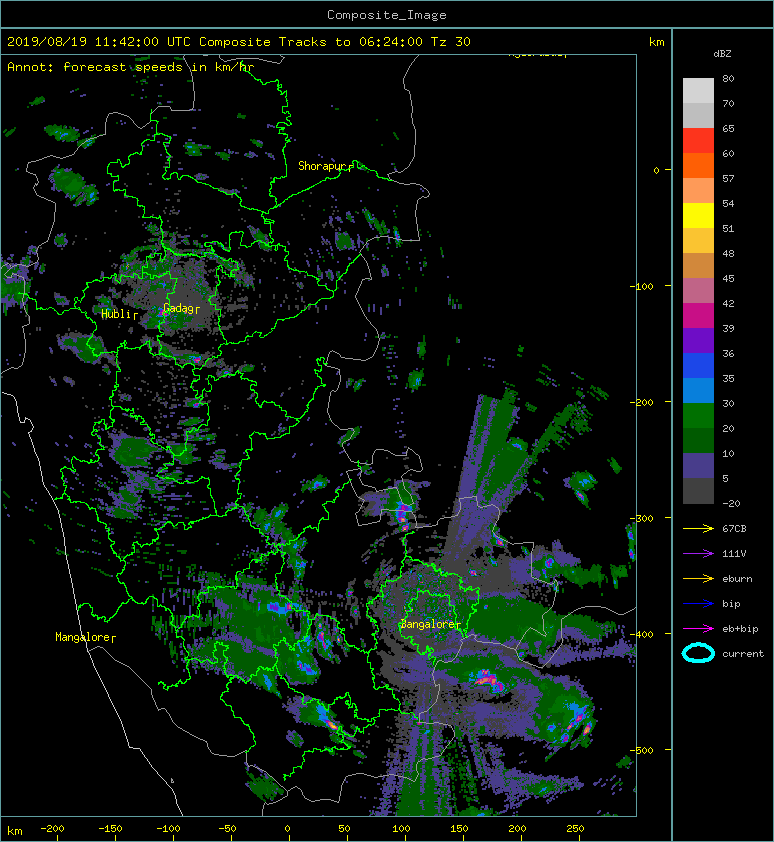Click the -100 tick on right vertical axis
The width and height of the screenshot is (774, 842).
[x=641, y=286]
